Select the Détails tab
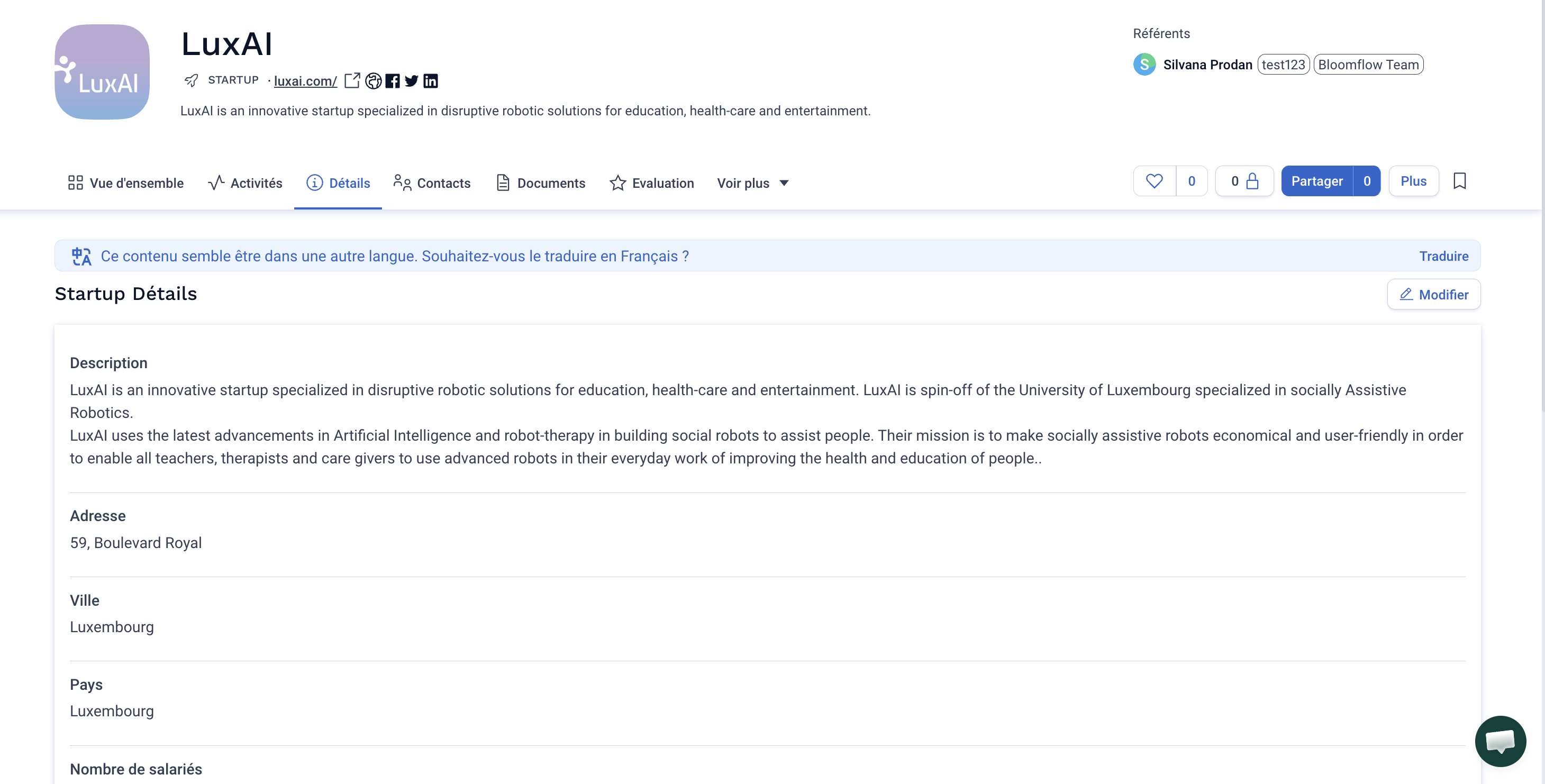The height and width of the screenshot is (784, 1545). pyautogui.click(x=338, y=183)
